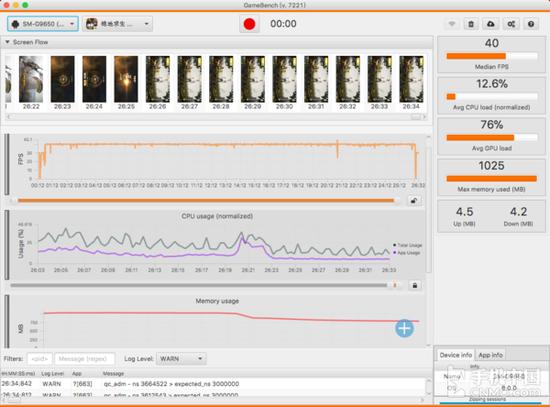Toggle Total Usage legend in CPU chart
Image resolution: width=550 pixels, height=407 pixels.
[408, 245]
